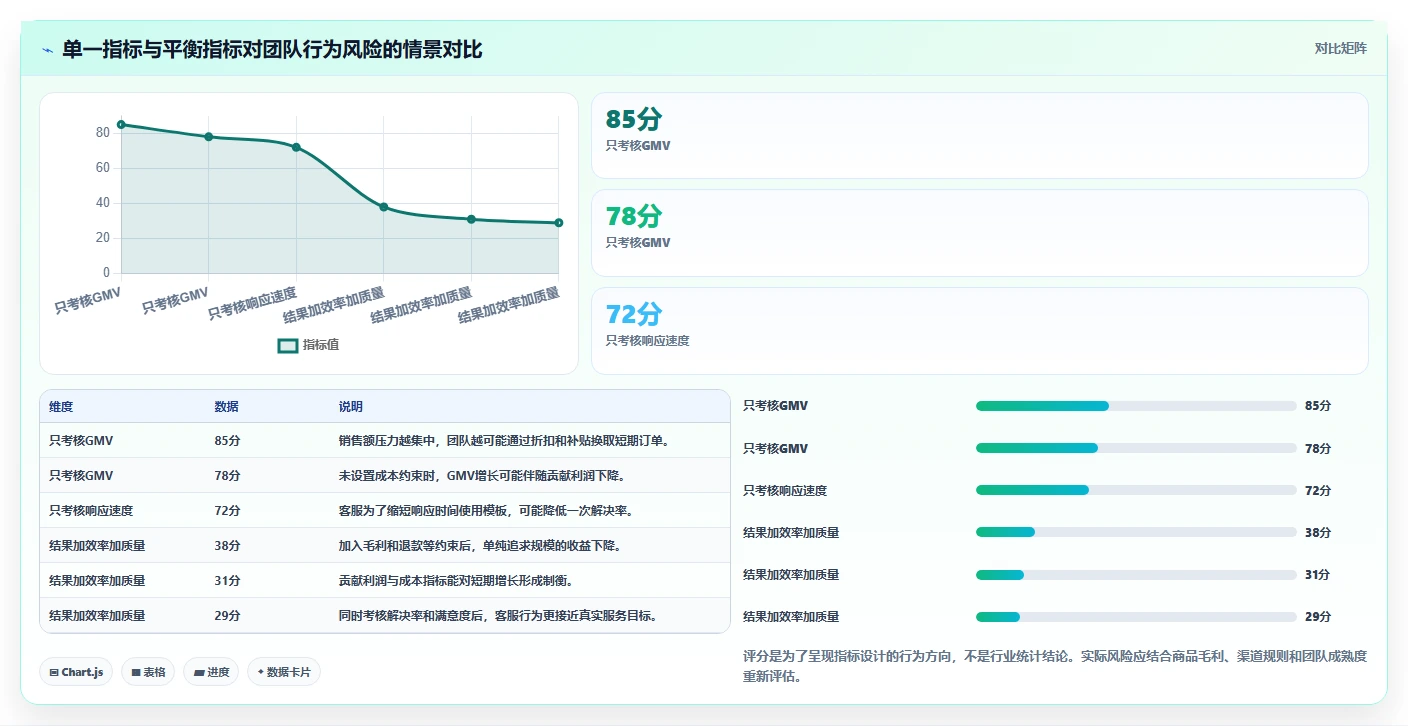Click the 数据卡片 chip
The height and width of the screenshot is (726, 1408).
coord(284,672)
